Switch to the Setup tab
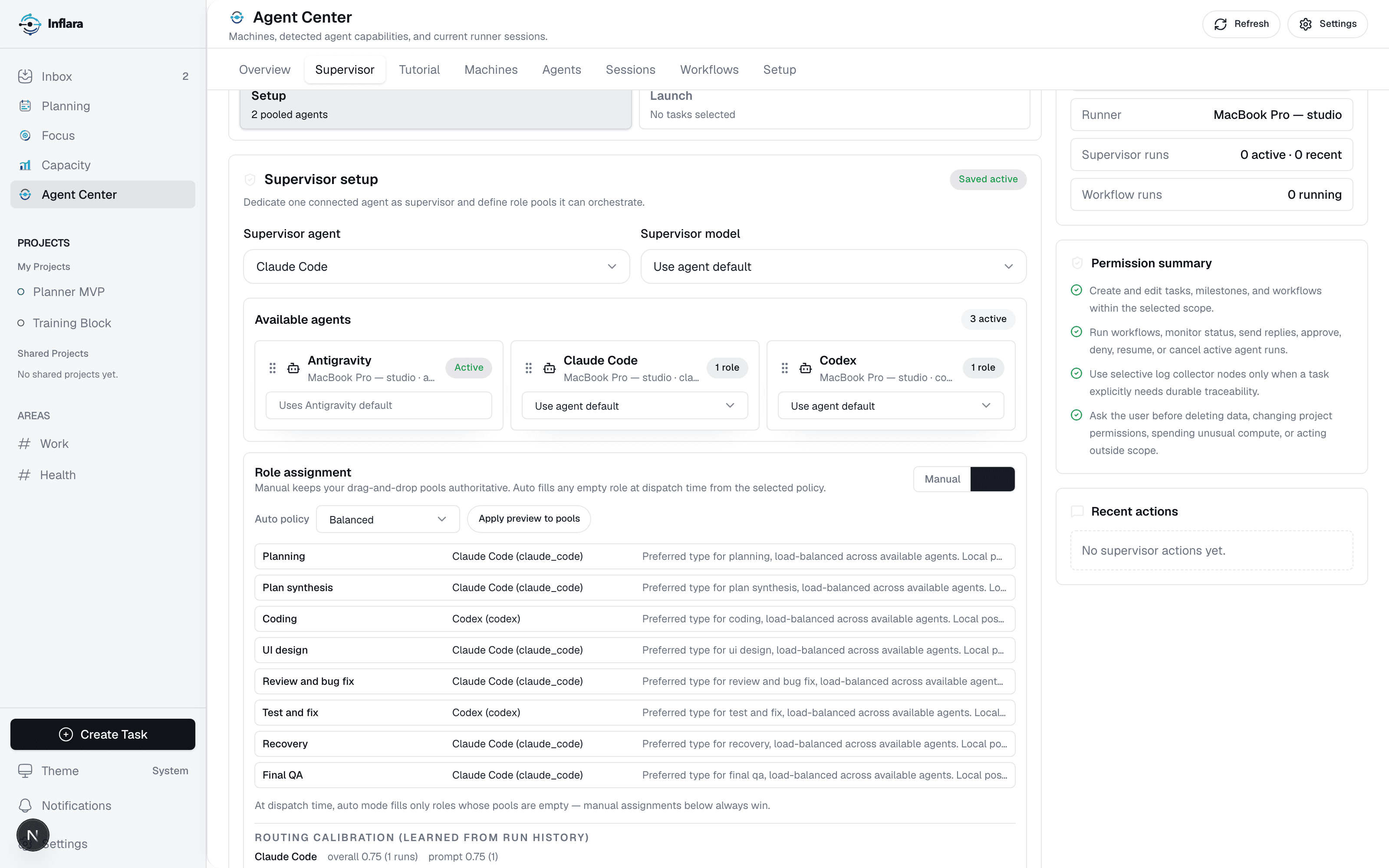The width and height of the screenshot is (1389, 868). pyautogui.click(x=780, y=69)
